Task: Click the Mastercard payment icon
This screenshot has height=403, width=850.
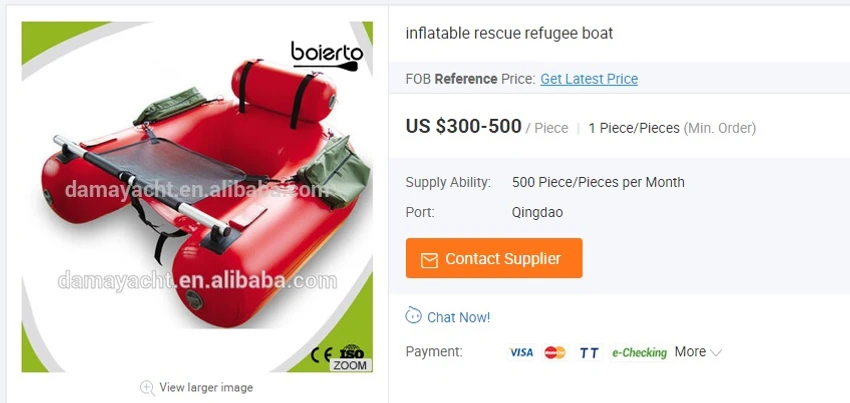Action: coord(555,352)
